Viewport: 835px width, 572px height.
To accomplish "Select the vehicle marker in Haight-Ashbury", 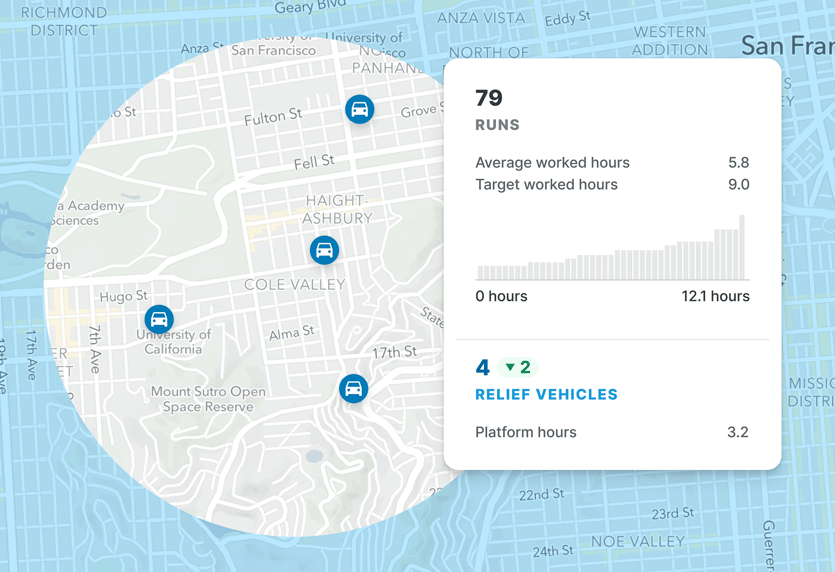I will coord(324,250).
